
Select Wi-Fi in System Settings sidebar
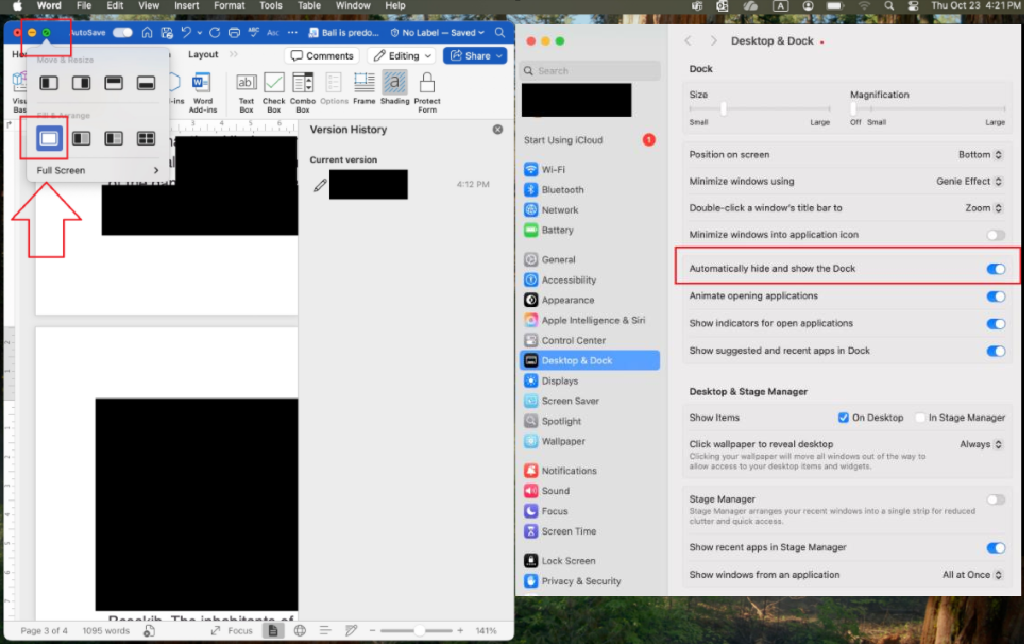[590, 170]
